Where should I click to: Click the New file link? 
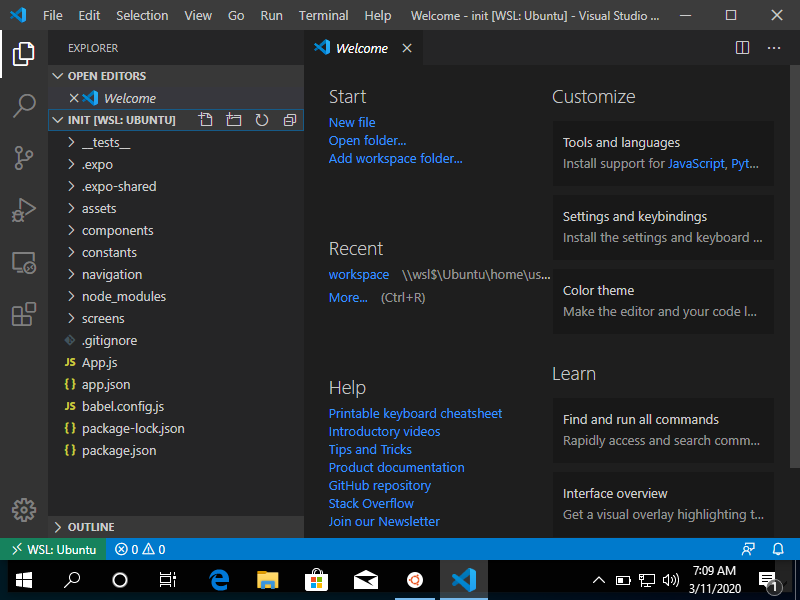pos(352,122)
